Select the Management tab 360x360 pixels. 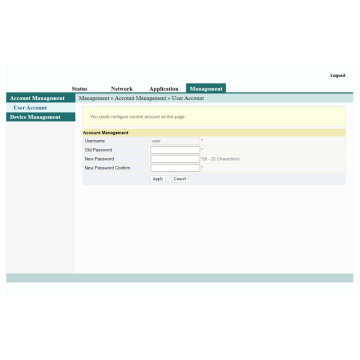[x=206, y=88]
